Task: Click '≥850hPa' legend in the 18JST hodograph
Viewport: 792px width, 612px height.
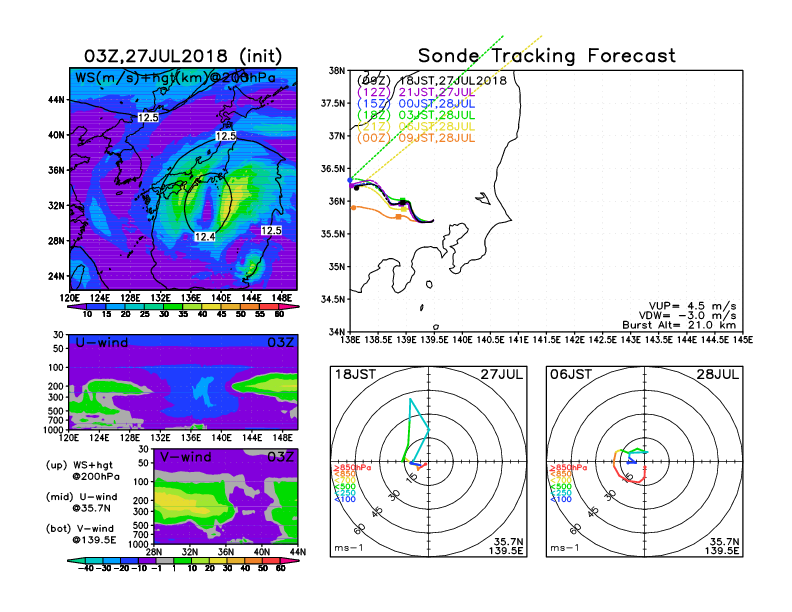Action: [x=352, y=468]
